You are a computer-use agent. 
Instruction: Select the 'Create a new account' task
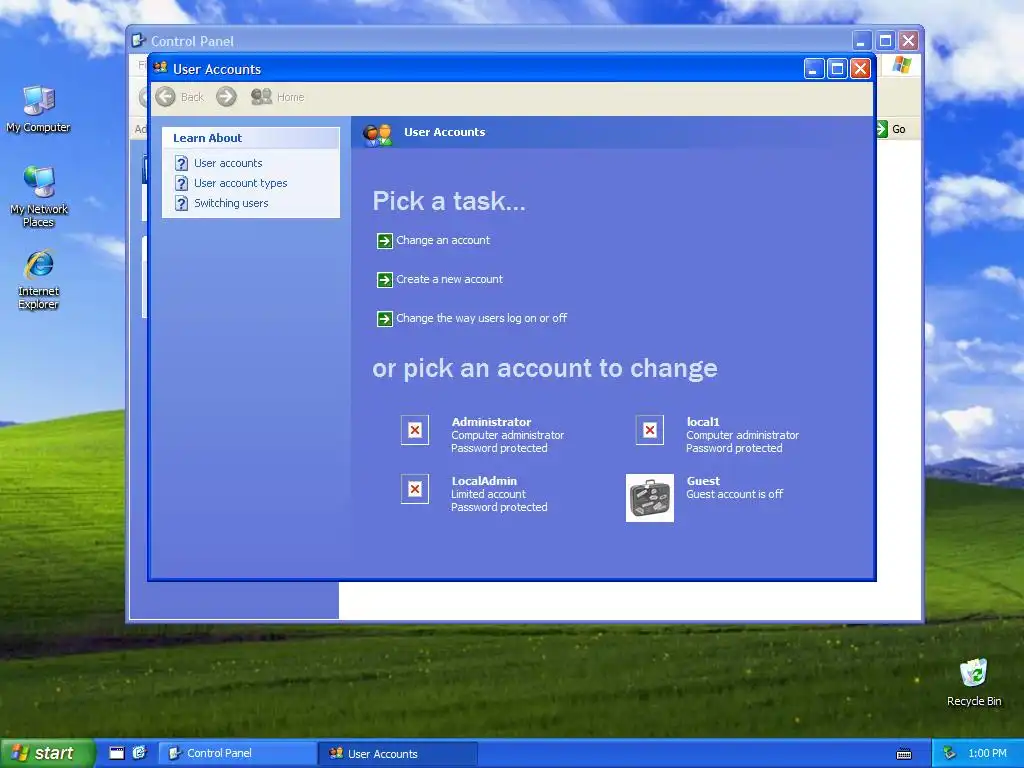pyautogui.click(x=449, y=280)
